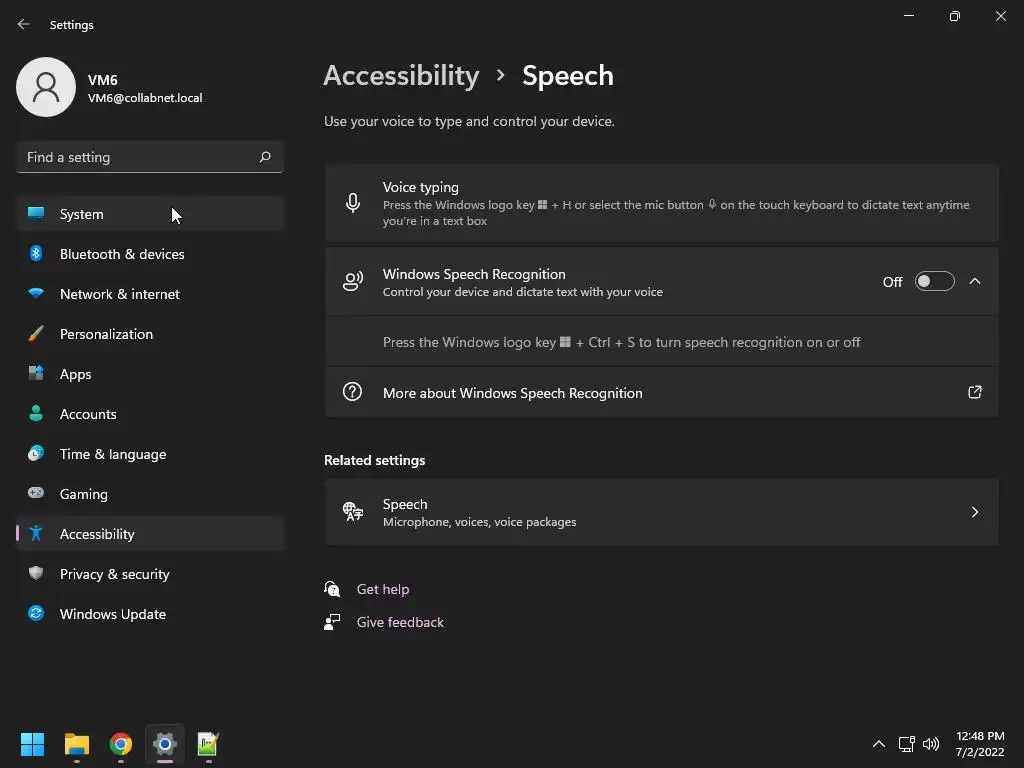The image size is (1024, 768).
Task: Click the network tray icon
Action: click(x=906, y=744)
